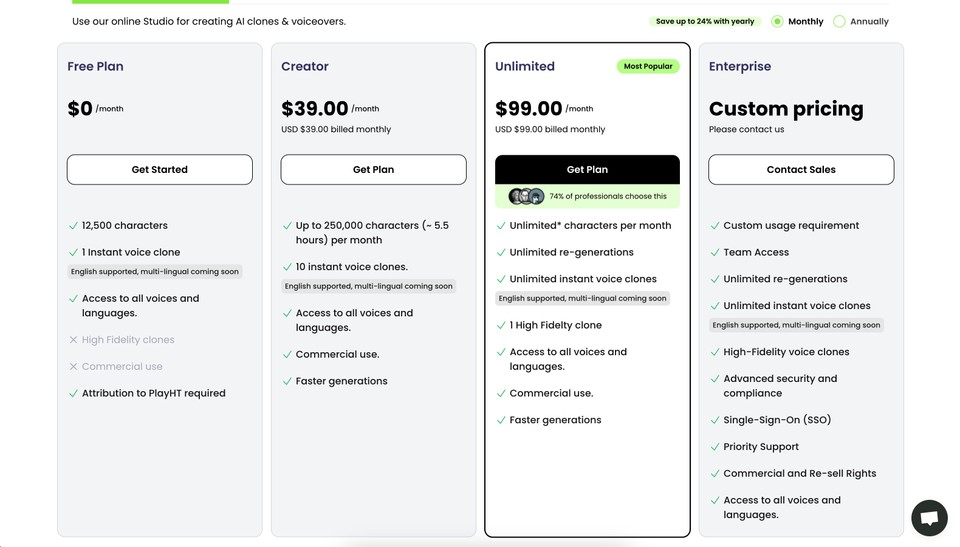
Task: Click Get Plan under Creator
Action: point(373,170)
